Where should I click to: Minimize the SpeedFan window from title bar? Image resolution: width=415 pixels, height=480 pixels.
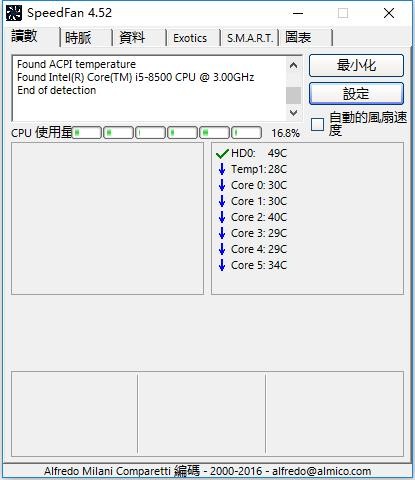click(298, 13)
